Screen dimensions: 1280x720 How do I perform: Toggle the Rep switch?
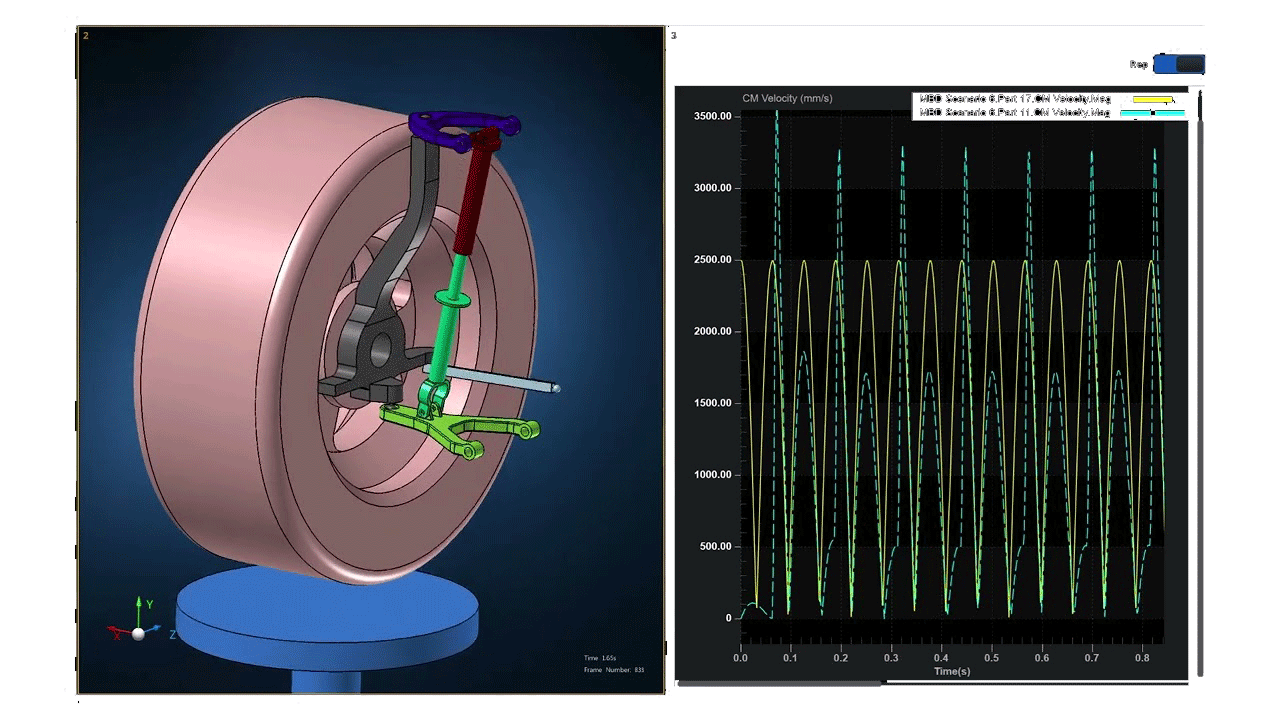[x=1178, y=64]
